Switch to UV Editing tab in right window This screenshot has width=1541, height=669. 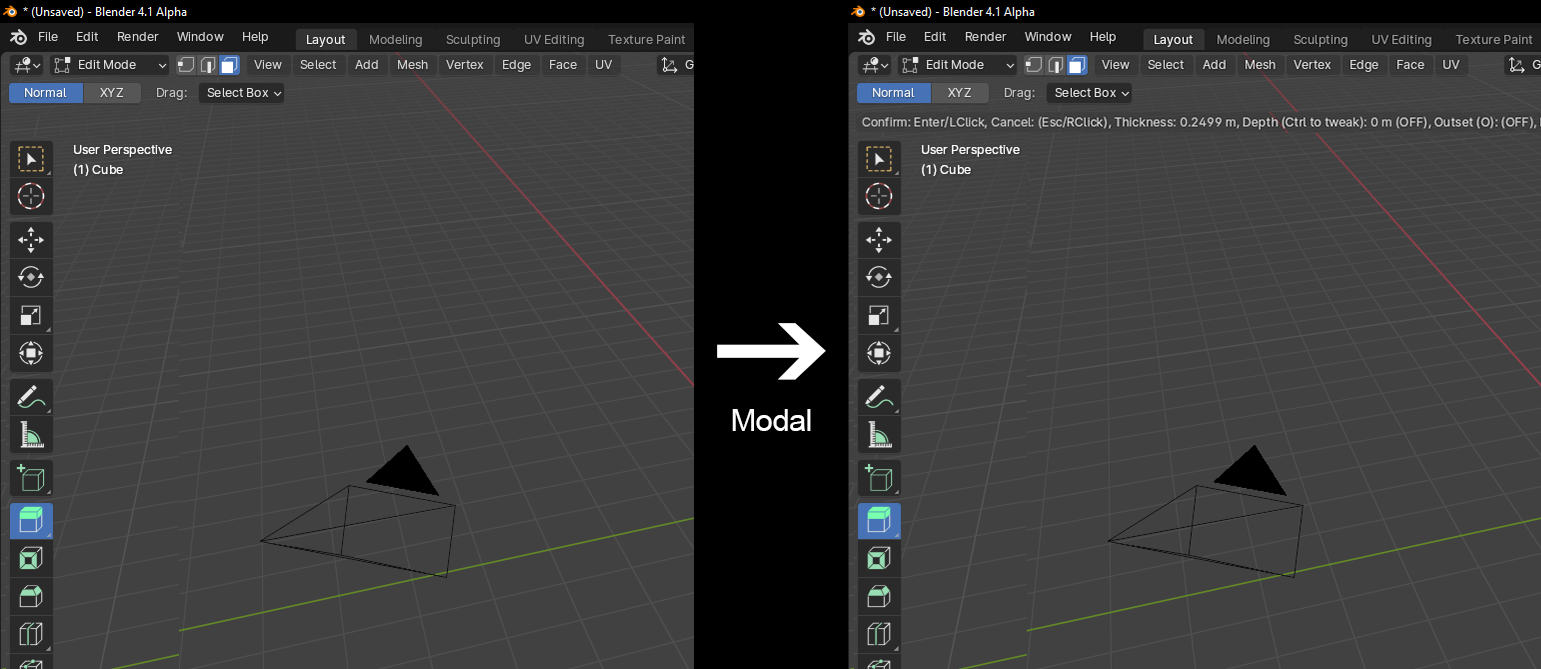[x=1402, y=40]
